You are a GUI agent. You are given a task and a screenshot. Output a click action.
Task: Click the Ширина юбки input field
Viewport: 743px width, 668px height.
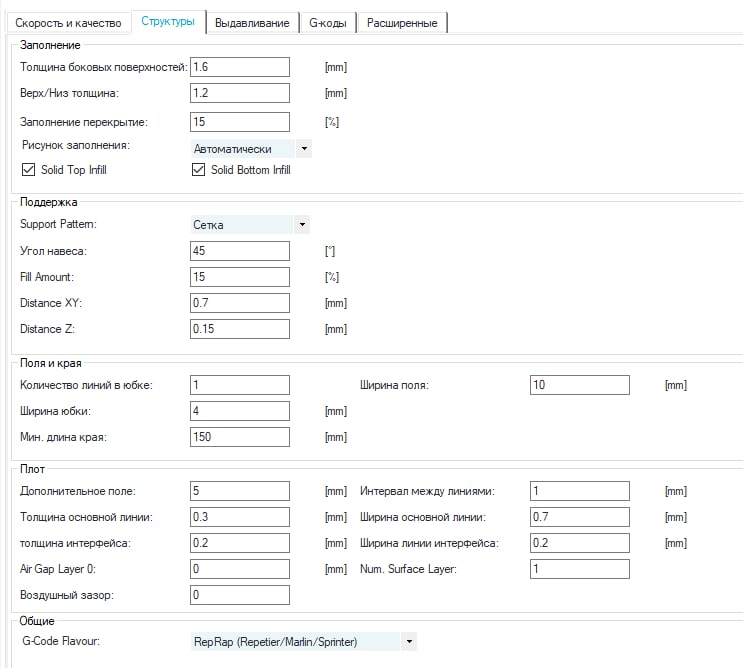pyautogui.click(x=240, y=411)
